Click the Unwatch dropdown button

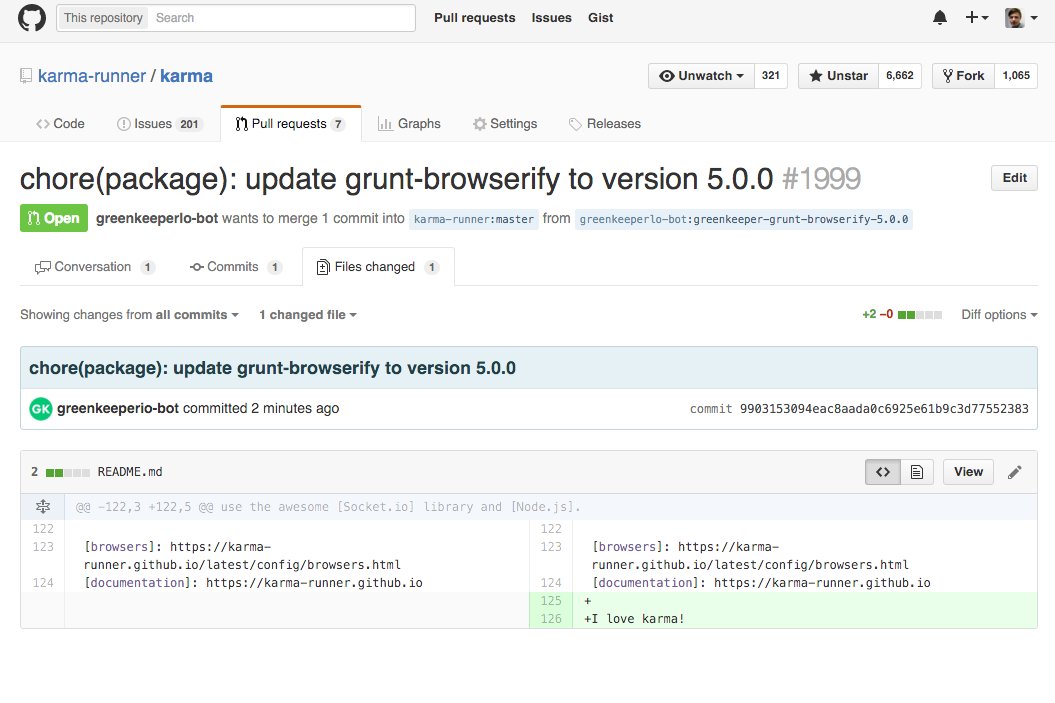point(701,76)
